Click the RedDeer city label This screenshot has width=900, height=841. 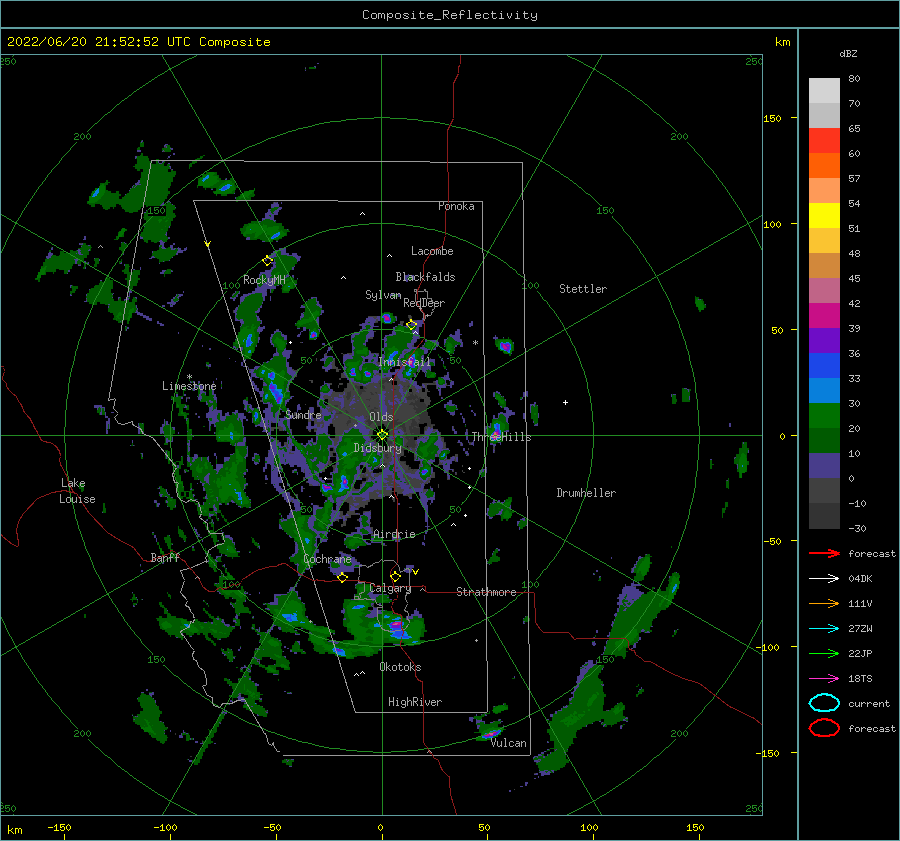click(424, 303)
